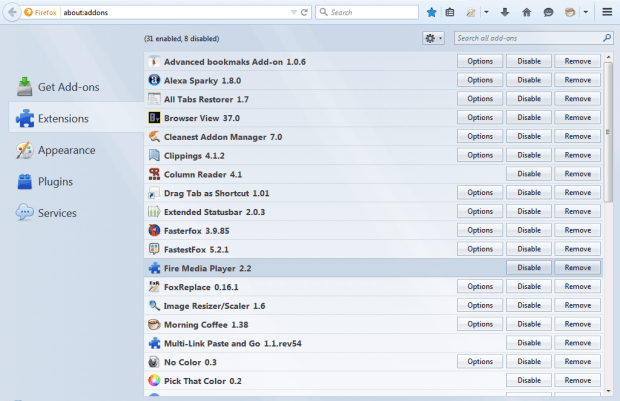Click the add-ons search magnifier icon
The height and width of the screenshot is (401, 620).
(607, 38)
